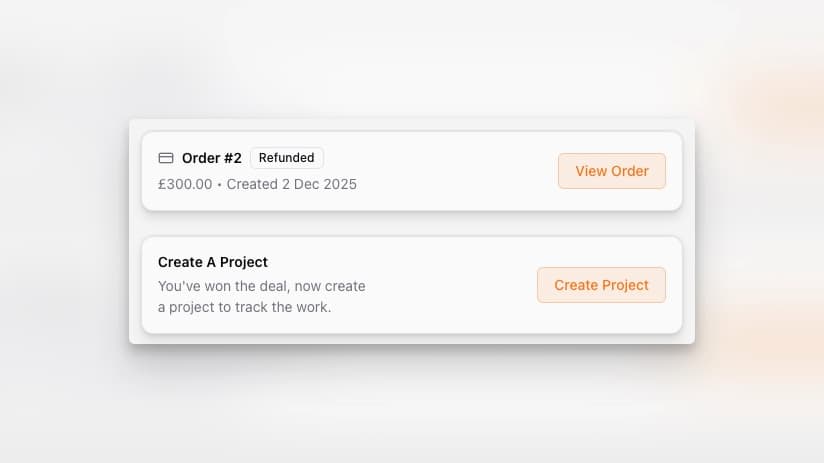Click the word "Order" in the card title
Viewport: 824px width, 463px height.
click(x=200, y=158)
